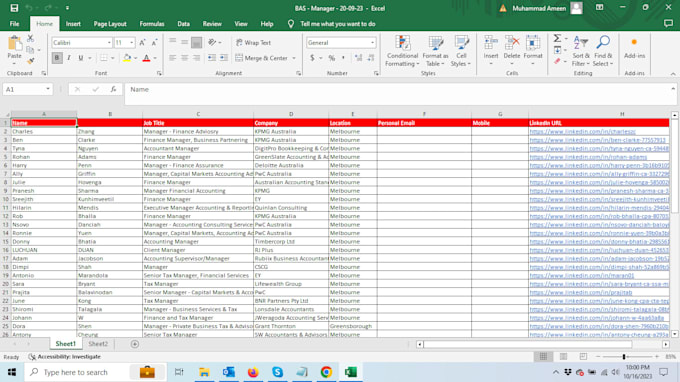680x382 pixels.
Task: Toggle Bold formatting
Action: (x=57, y=58)
